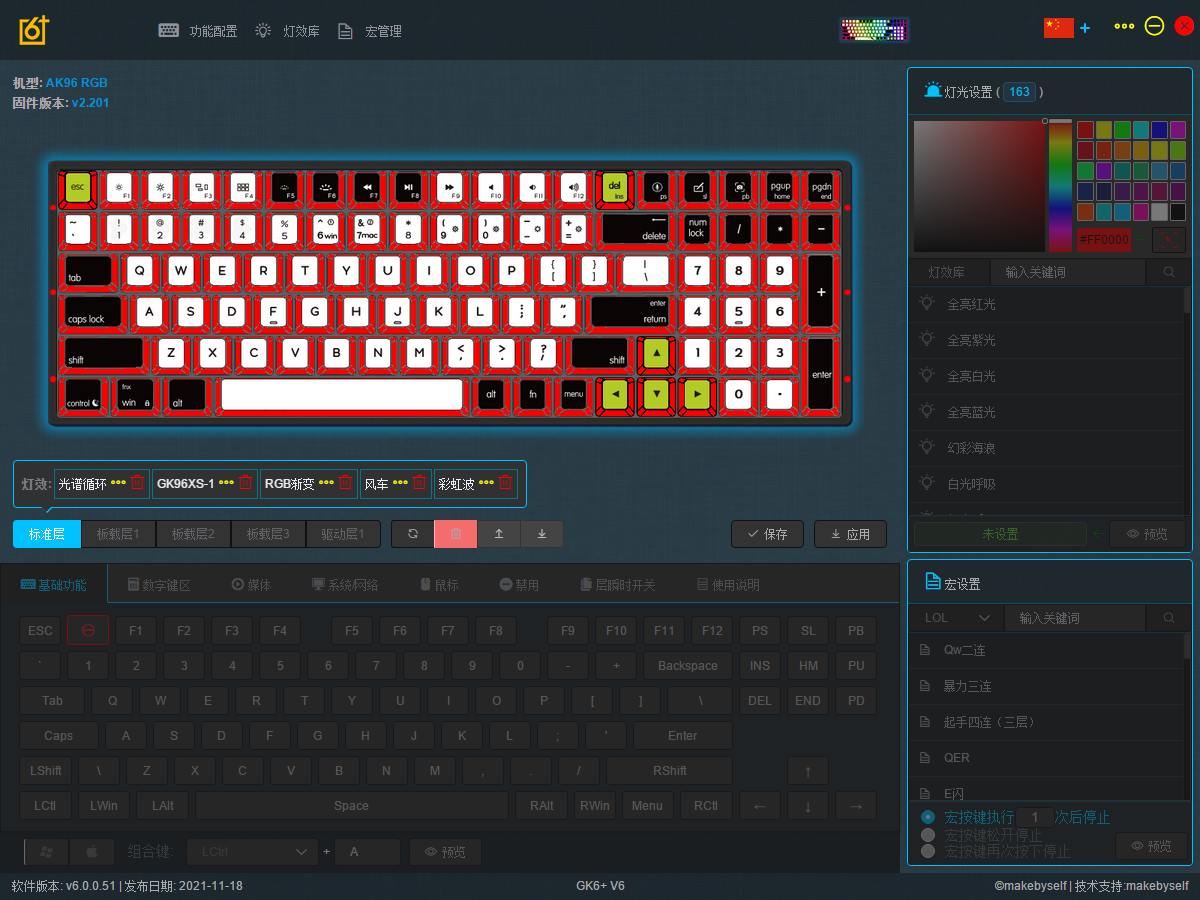The width and height of the screenshot is (1200, 900).
Task: Select the Apple macOS icon button
Action: [x=91, y=852]
